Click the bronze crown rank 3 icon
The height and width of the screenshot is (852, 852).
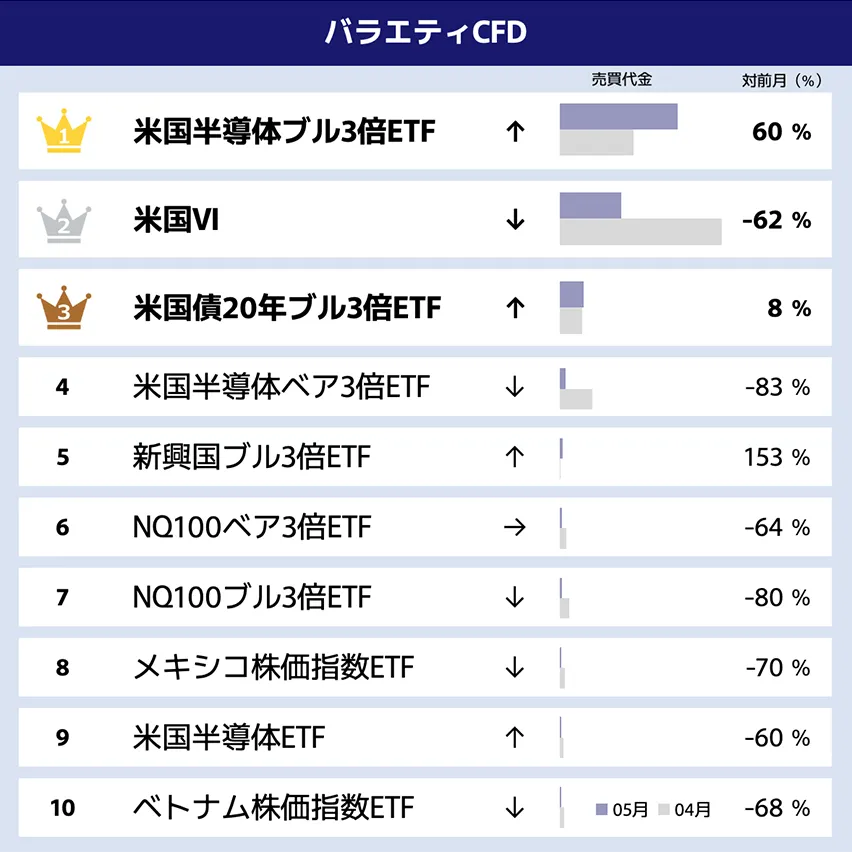point(63,308)
